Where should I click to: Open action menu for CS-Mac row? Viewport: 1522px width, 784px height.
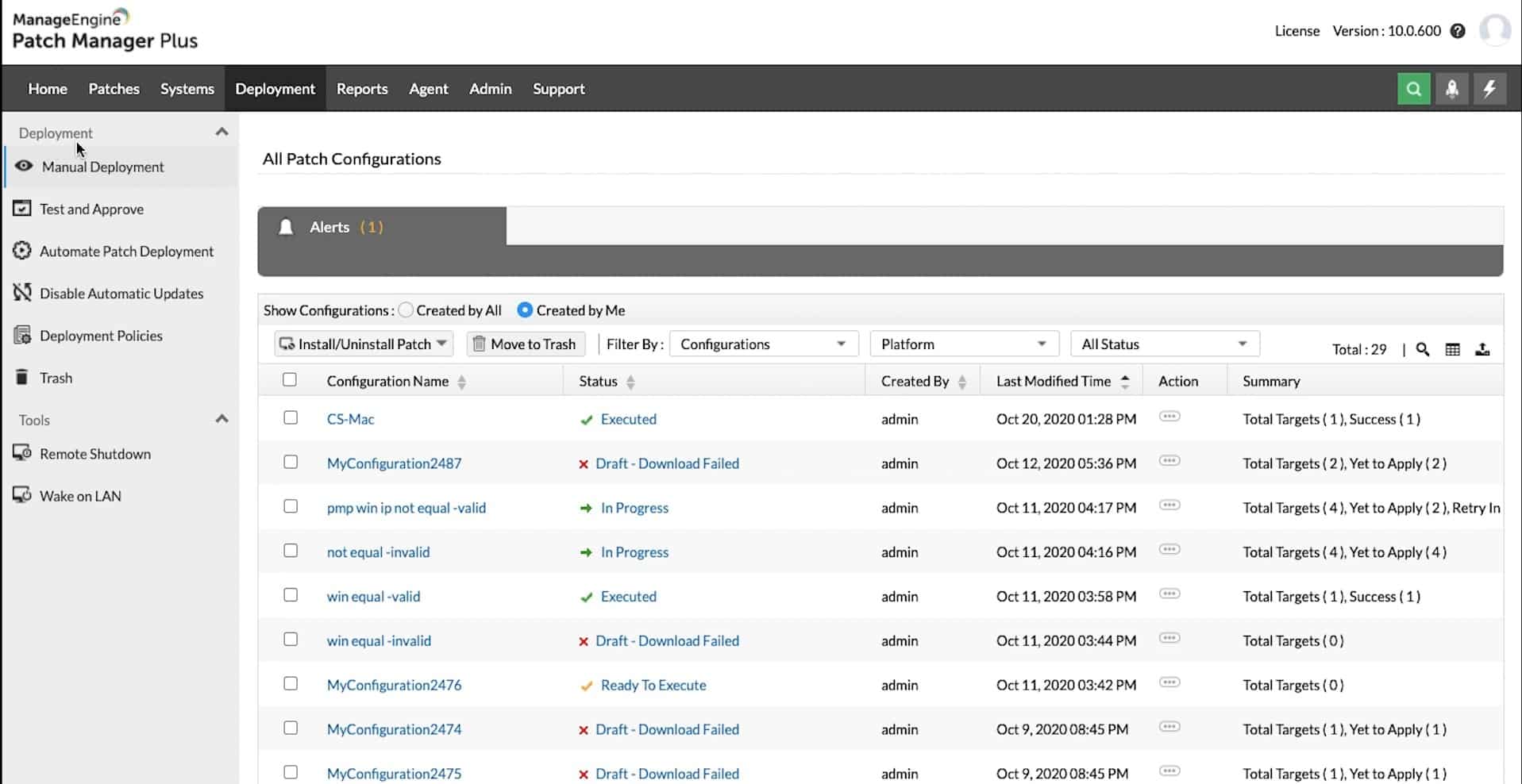tap(1169, 417)
